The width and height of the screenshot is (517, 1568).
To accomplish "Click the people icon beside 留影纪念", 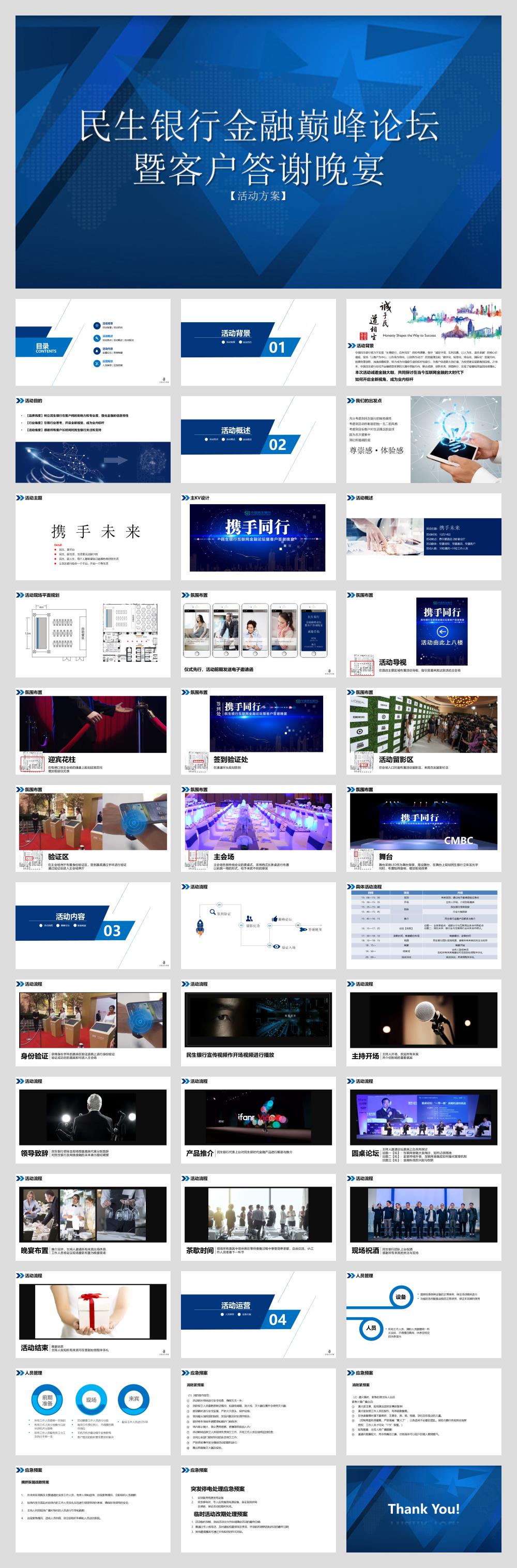I will coord(249,918).
